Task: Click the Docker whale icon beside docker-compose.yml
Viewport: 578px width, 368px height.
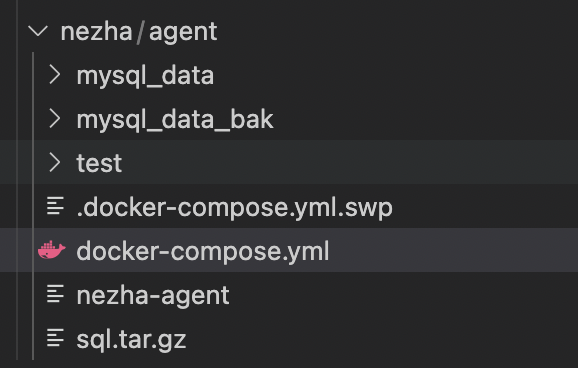Action: tap(52, 250)
